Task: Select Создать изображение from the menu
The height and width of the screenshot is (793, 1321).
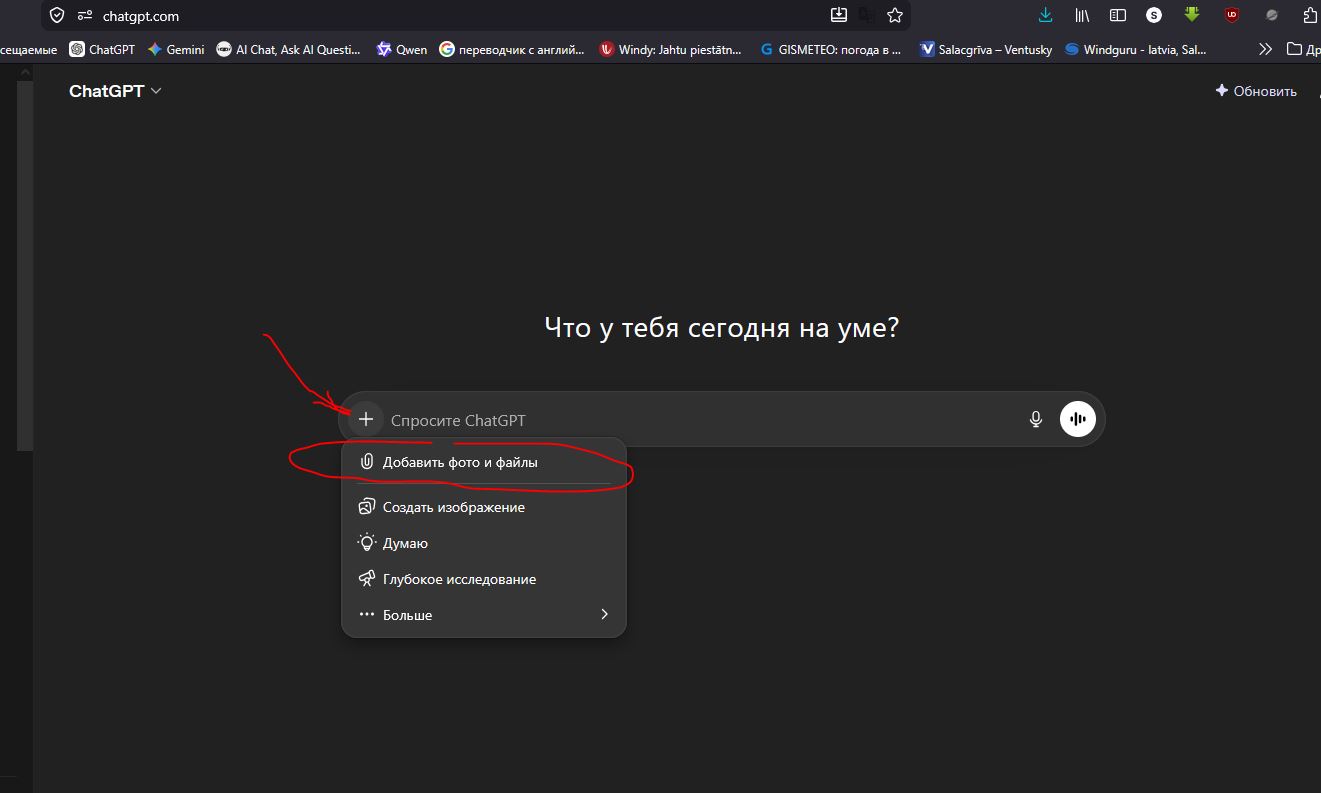Action: [x=484, y=507]
